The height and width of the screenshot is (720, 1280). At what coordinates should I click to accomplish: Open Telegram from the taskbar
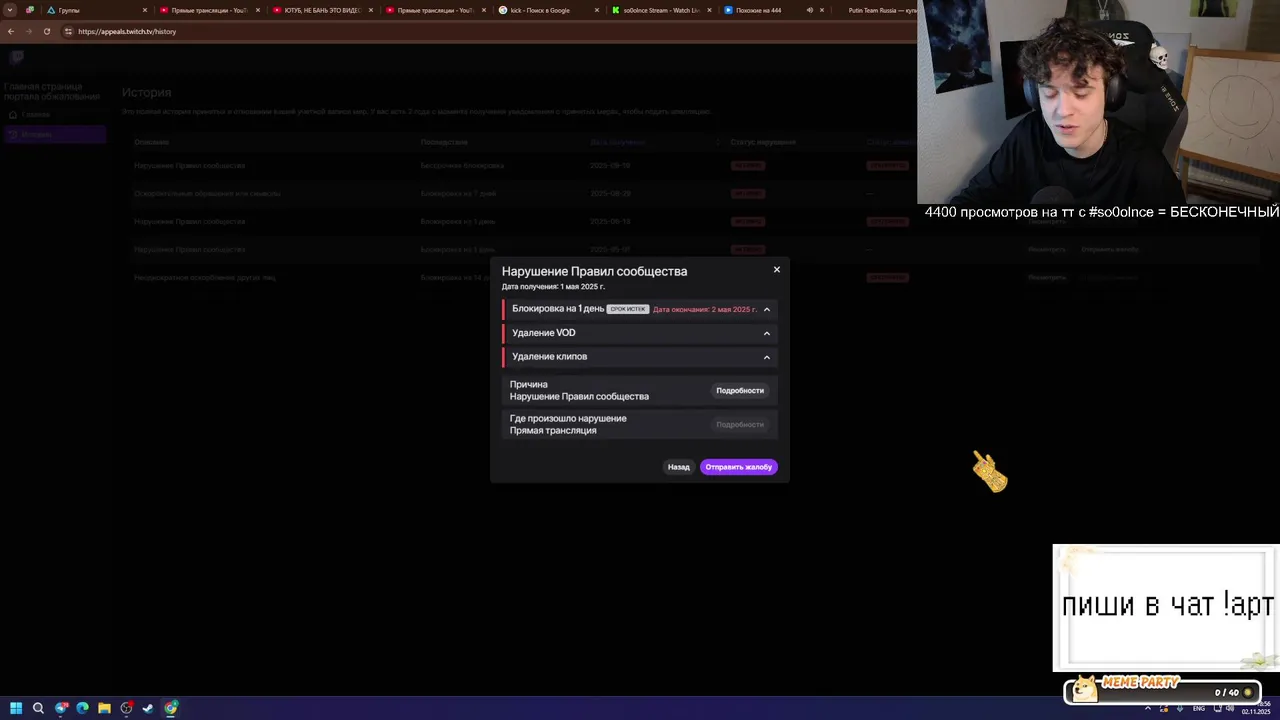point(61,708)
